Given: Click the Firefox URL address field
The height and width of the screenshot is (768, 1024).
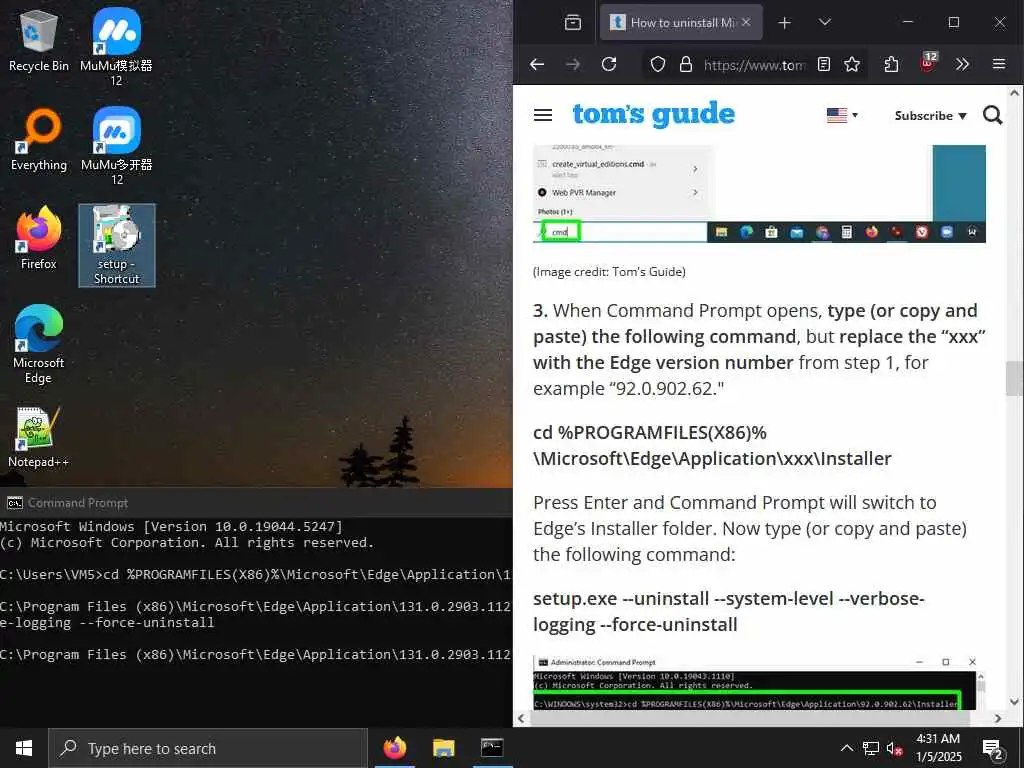Looking at the screenshot, I should (754, 65).
